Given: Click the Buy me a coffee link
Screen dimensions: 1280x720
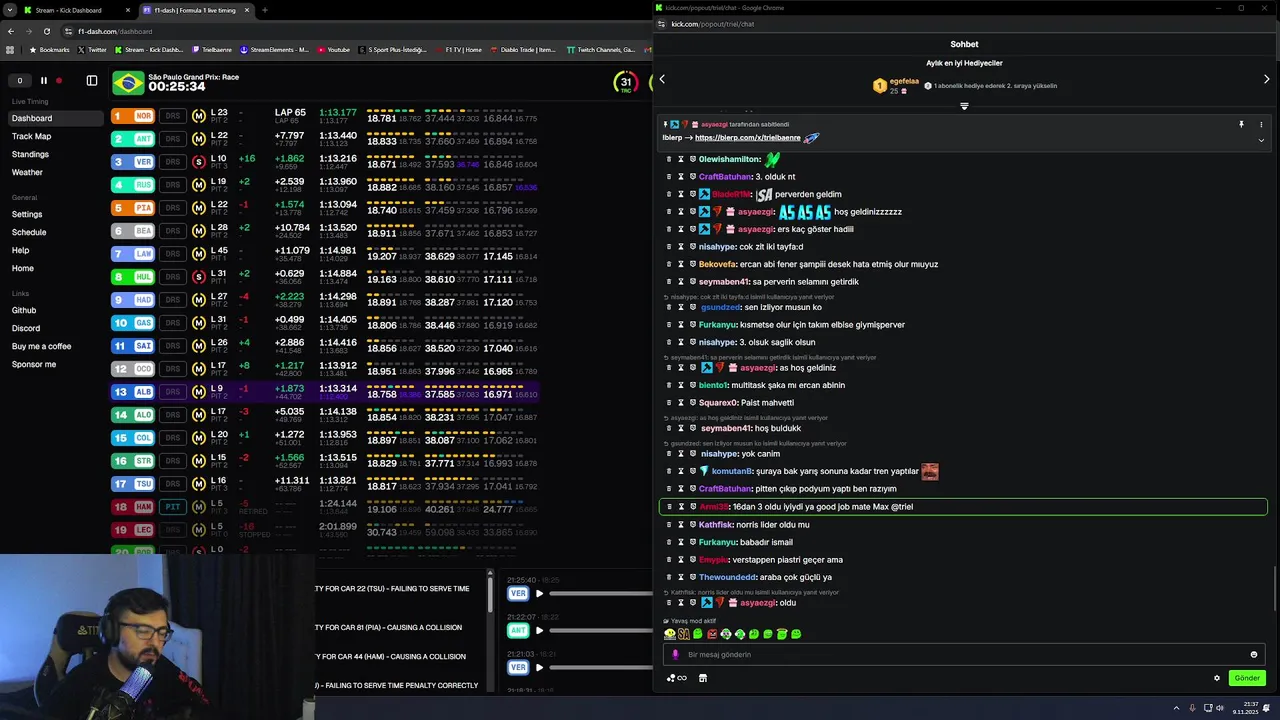Looking at the screenshot, I should click(x=41, y=346).
